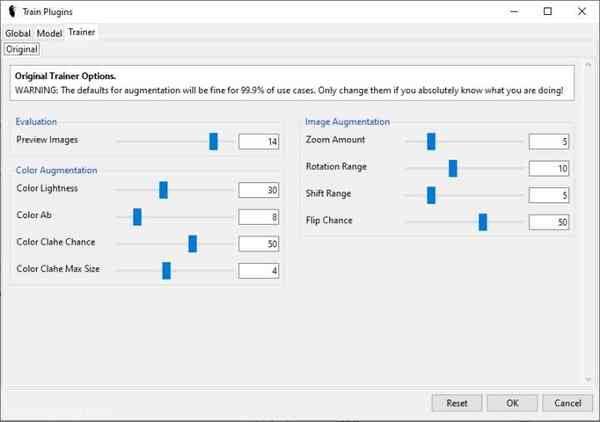Click the Shift Range slider handle
The image size is (600, 422).
[x=431, y=195]
